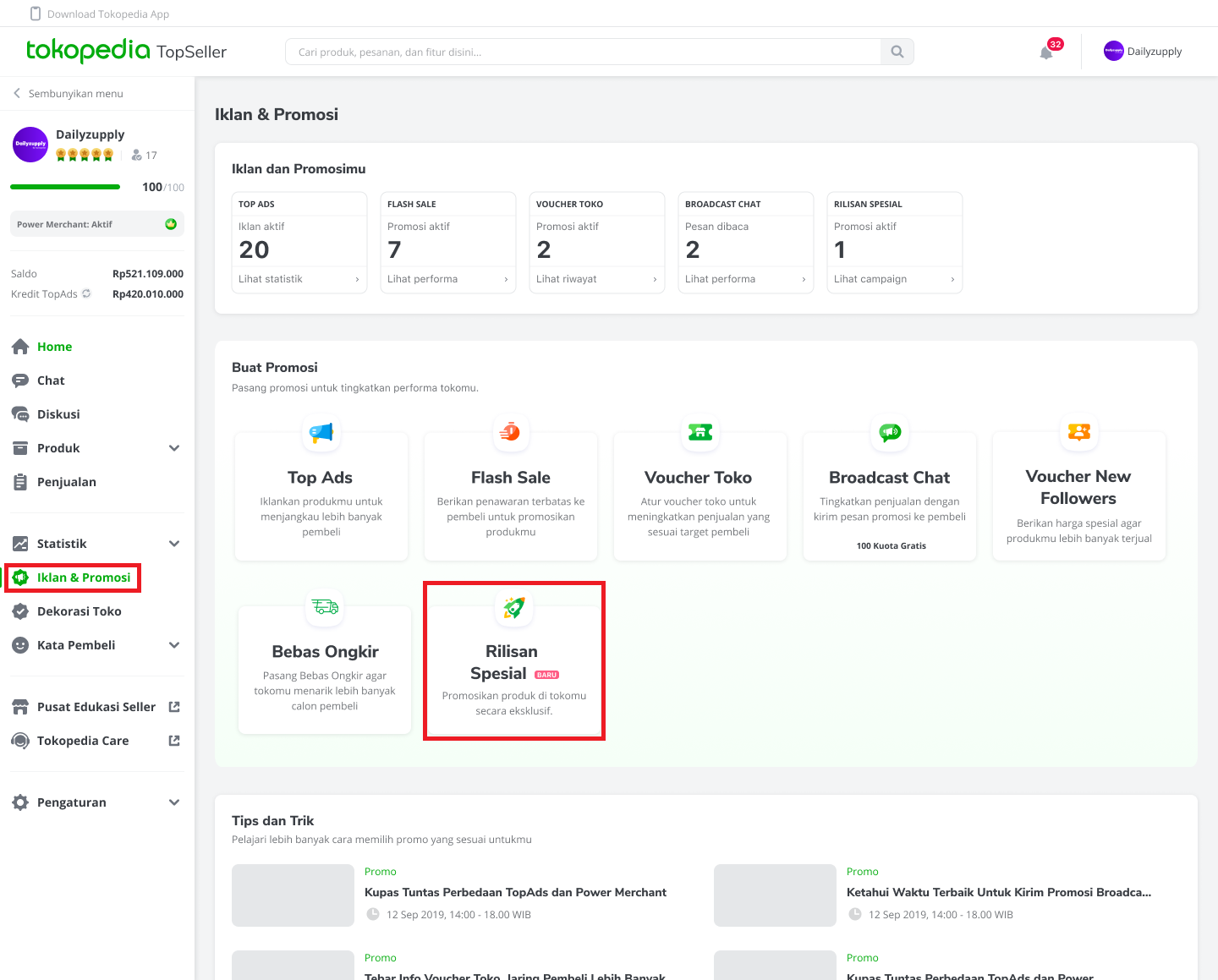Click external link icon next to Tokopedia Care
The image size is (1218, 980).
click(174, 741)
